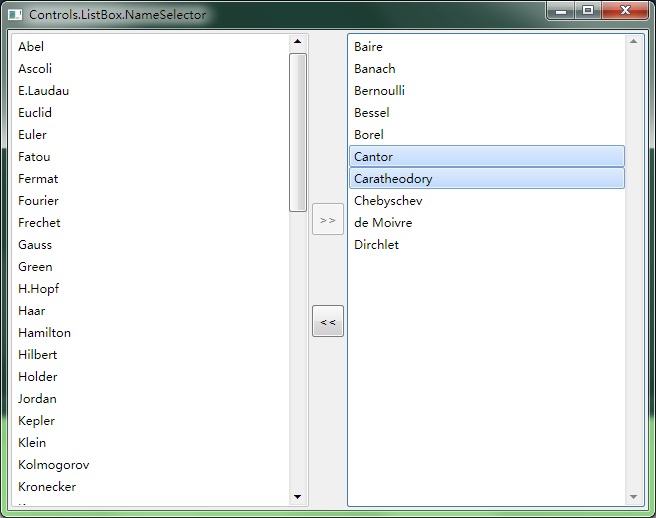The image size is (656, 518).
Task: Select Fermat in the left list
Action: (x=38, y=179)
